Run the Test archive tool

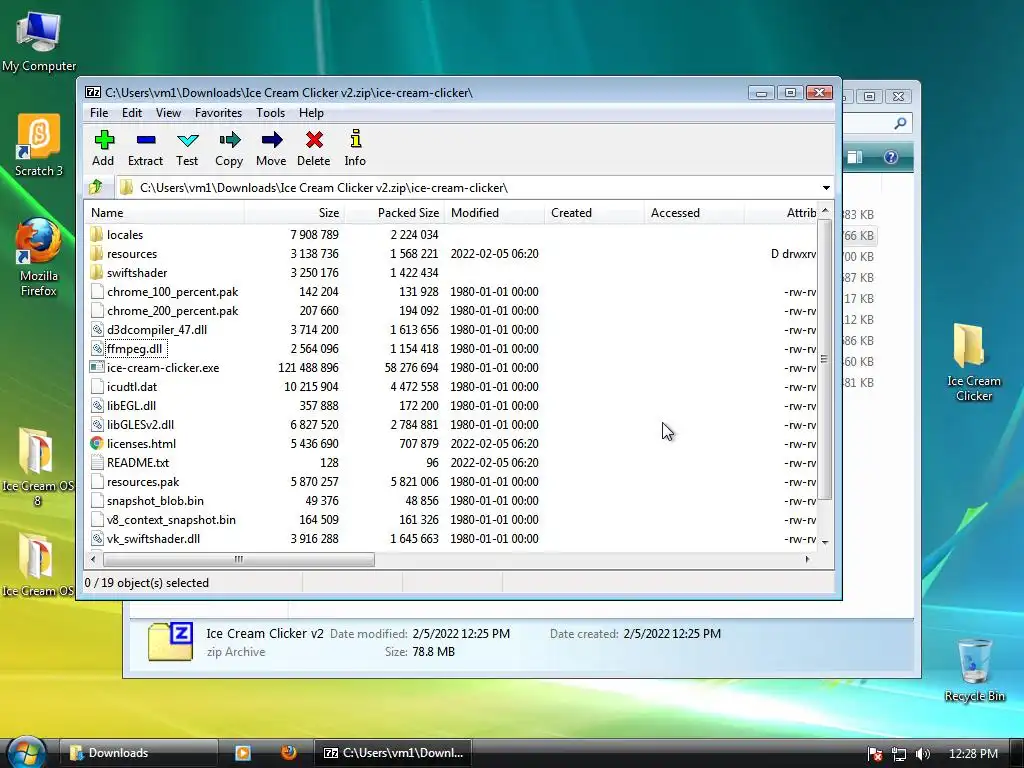coord(187,148)
